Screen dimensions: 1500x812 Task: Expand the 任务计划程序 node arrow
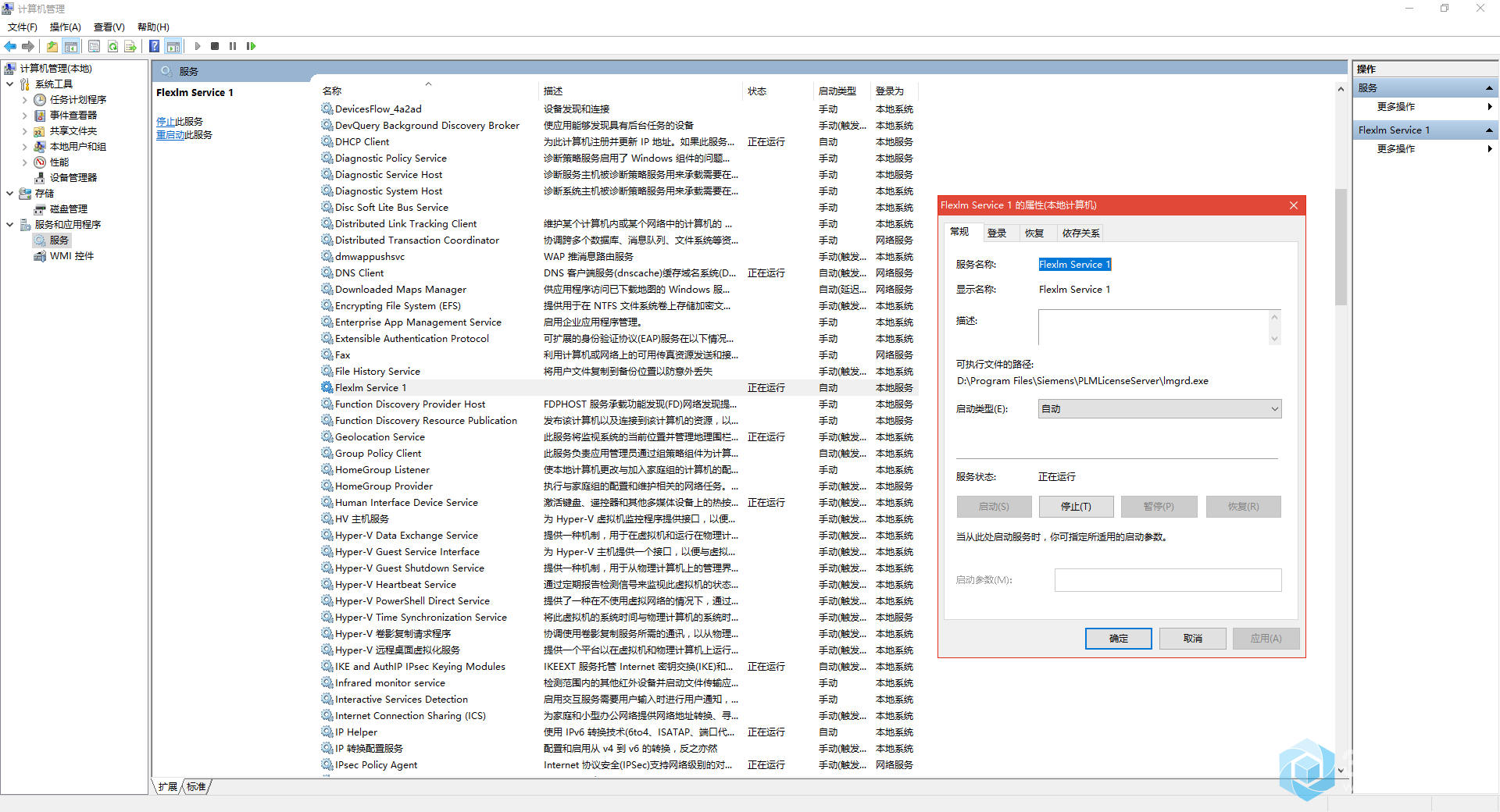[24, 100]
